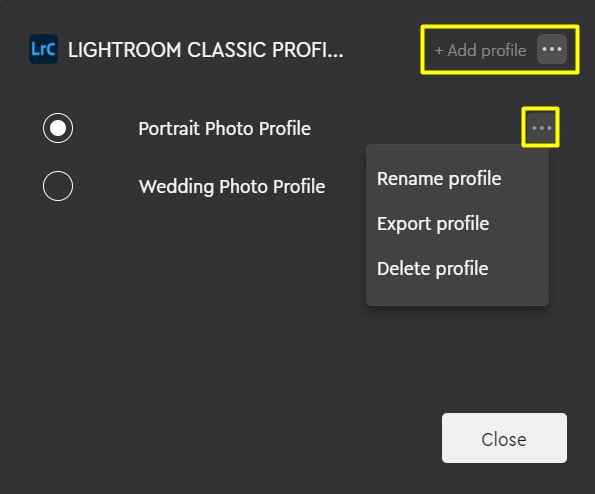Choose Export profile from the context menu
The image size is (595, 494).
click(433, 223)
